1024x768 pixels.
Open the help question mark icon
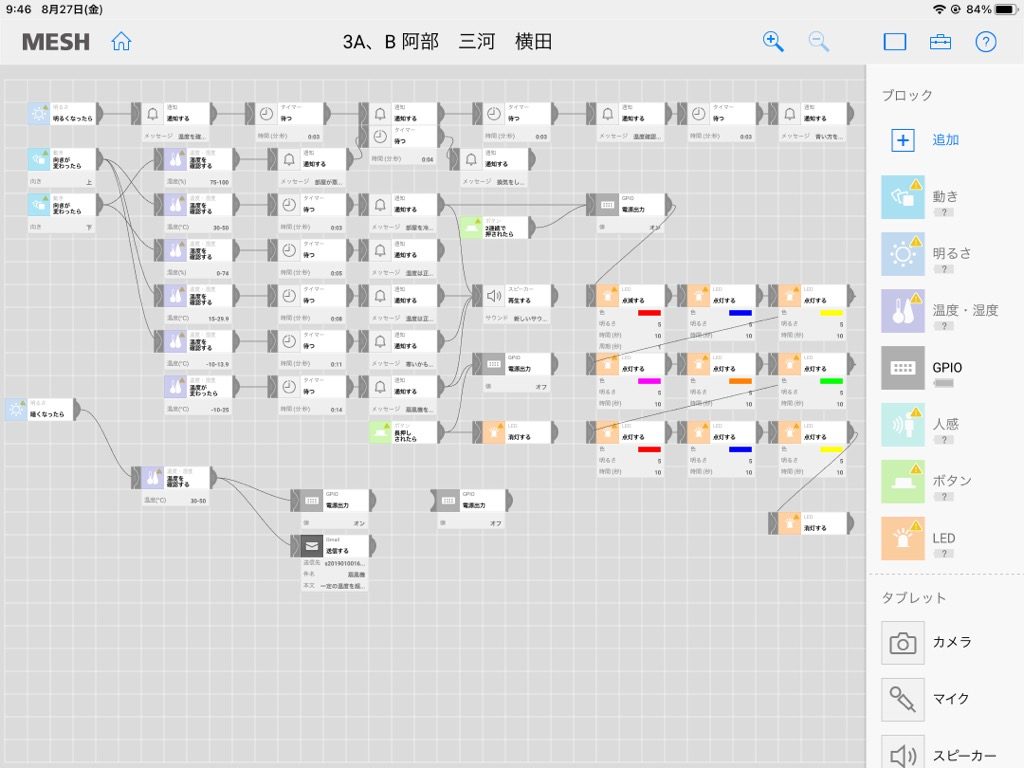click(x=985, y=42)
